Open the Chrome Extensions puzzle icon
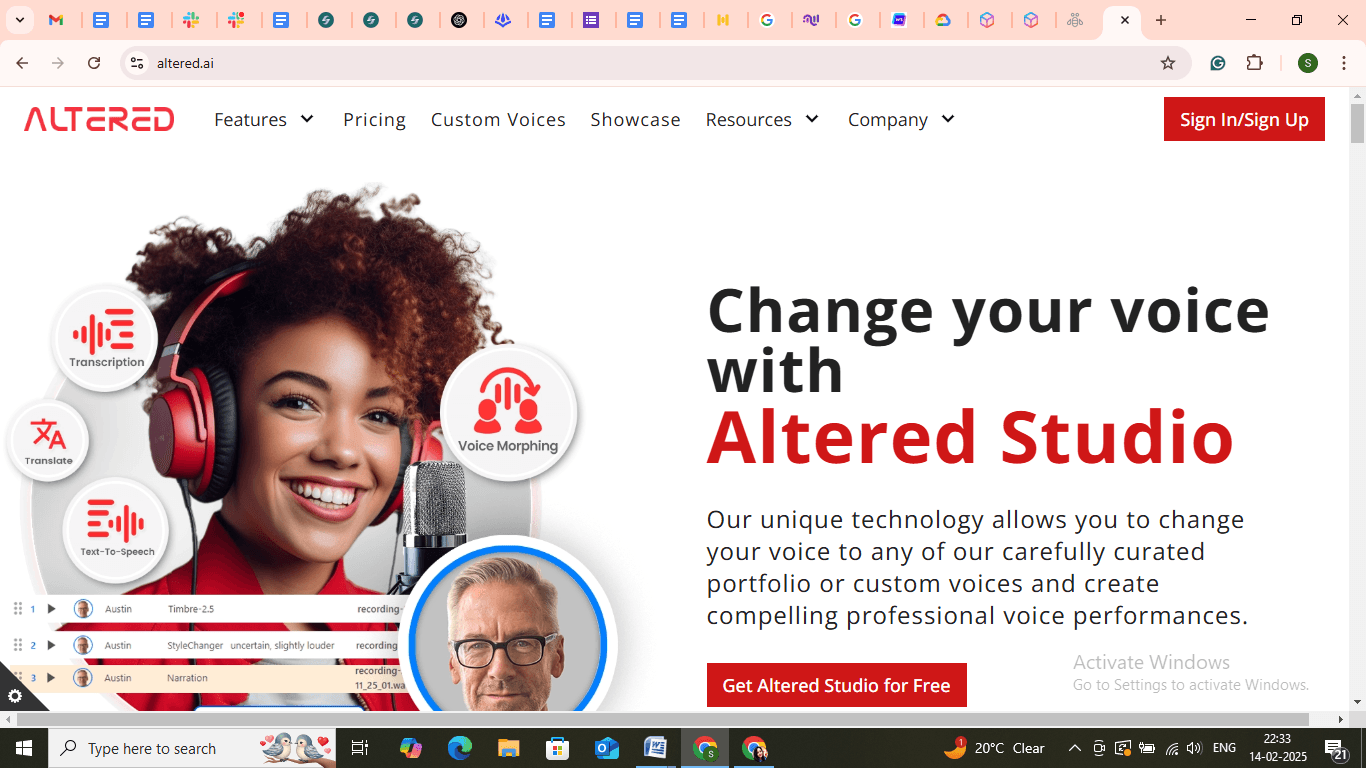Image resolution: width=1366 pixels, height=768 pixels. [x=1254, y=63]
